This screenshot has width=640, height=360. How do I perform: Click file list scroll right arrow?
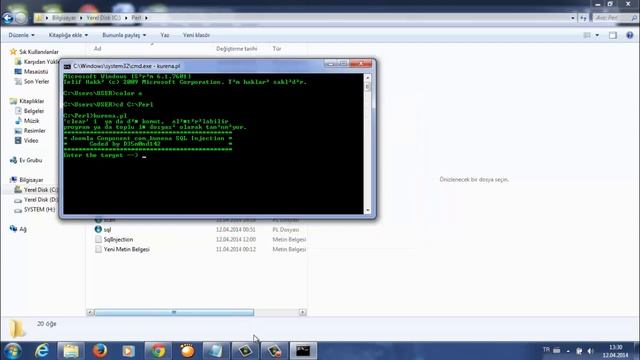[302, 312]
